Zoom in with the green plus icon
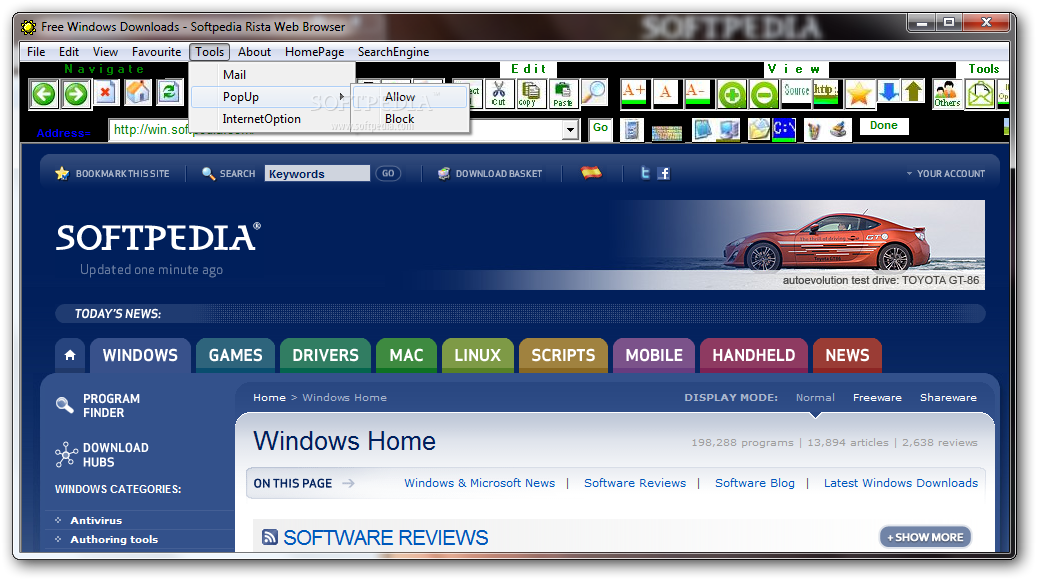 pos(731,95)
